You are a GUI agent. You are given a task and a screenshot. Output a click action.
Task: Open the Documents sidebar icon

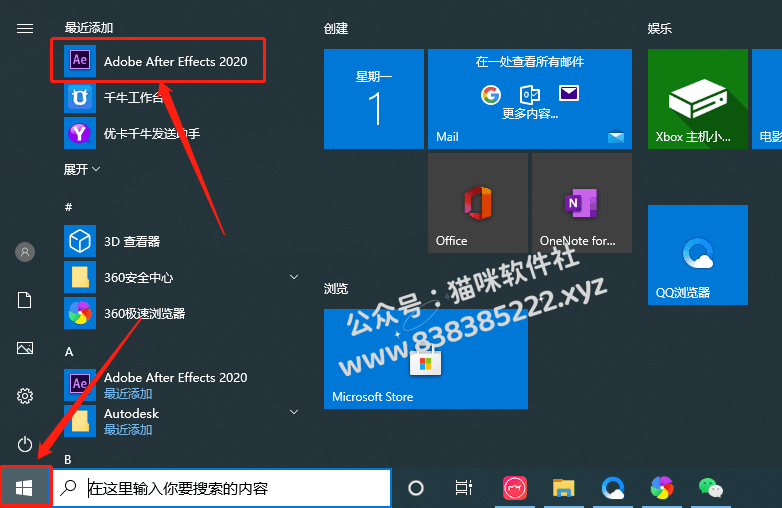point(25,300)
